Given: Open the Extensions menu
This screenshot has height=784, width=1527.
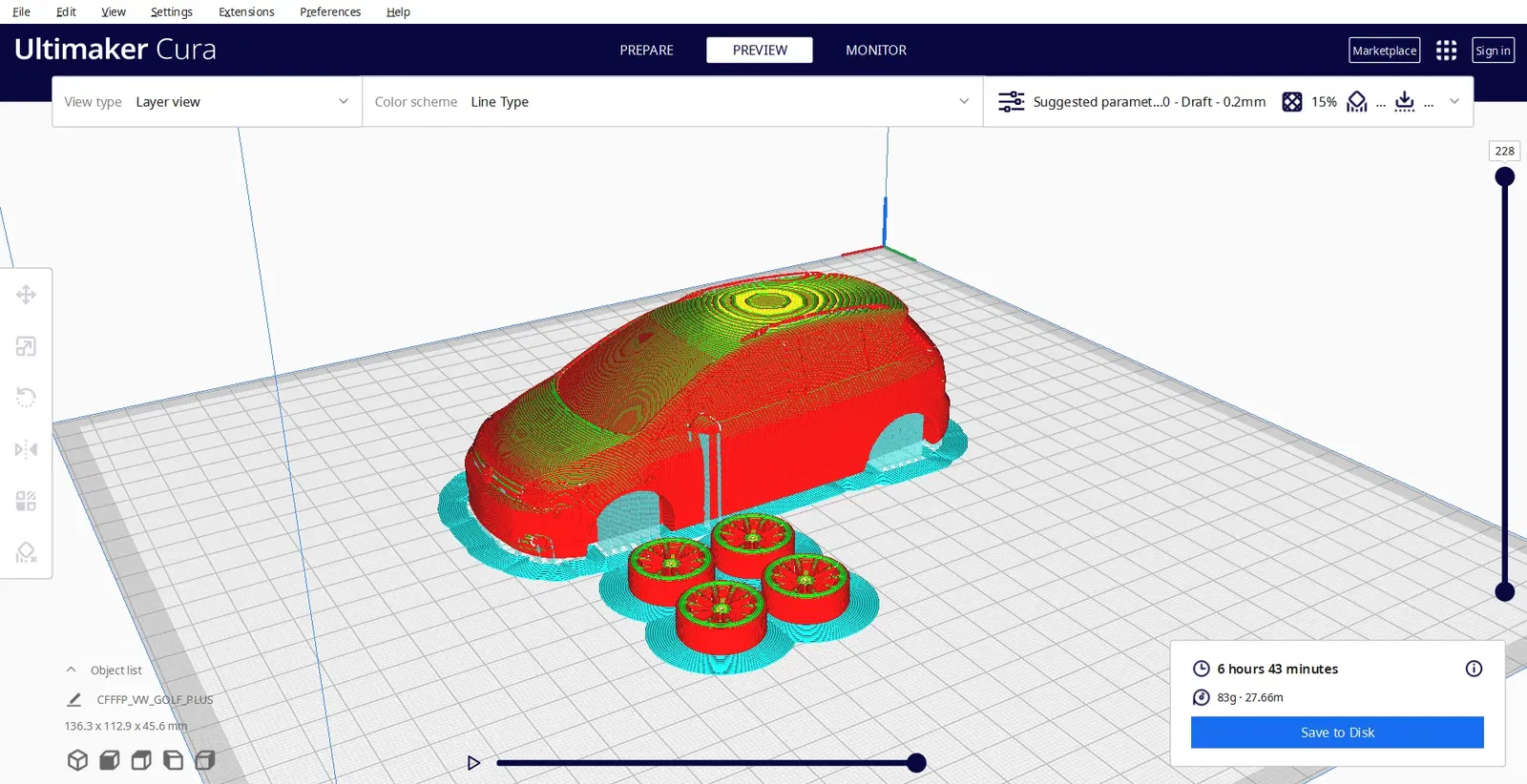Looking at the screenshot, I should pos(246,11).
